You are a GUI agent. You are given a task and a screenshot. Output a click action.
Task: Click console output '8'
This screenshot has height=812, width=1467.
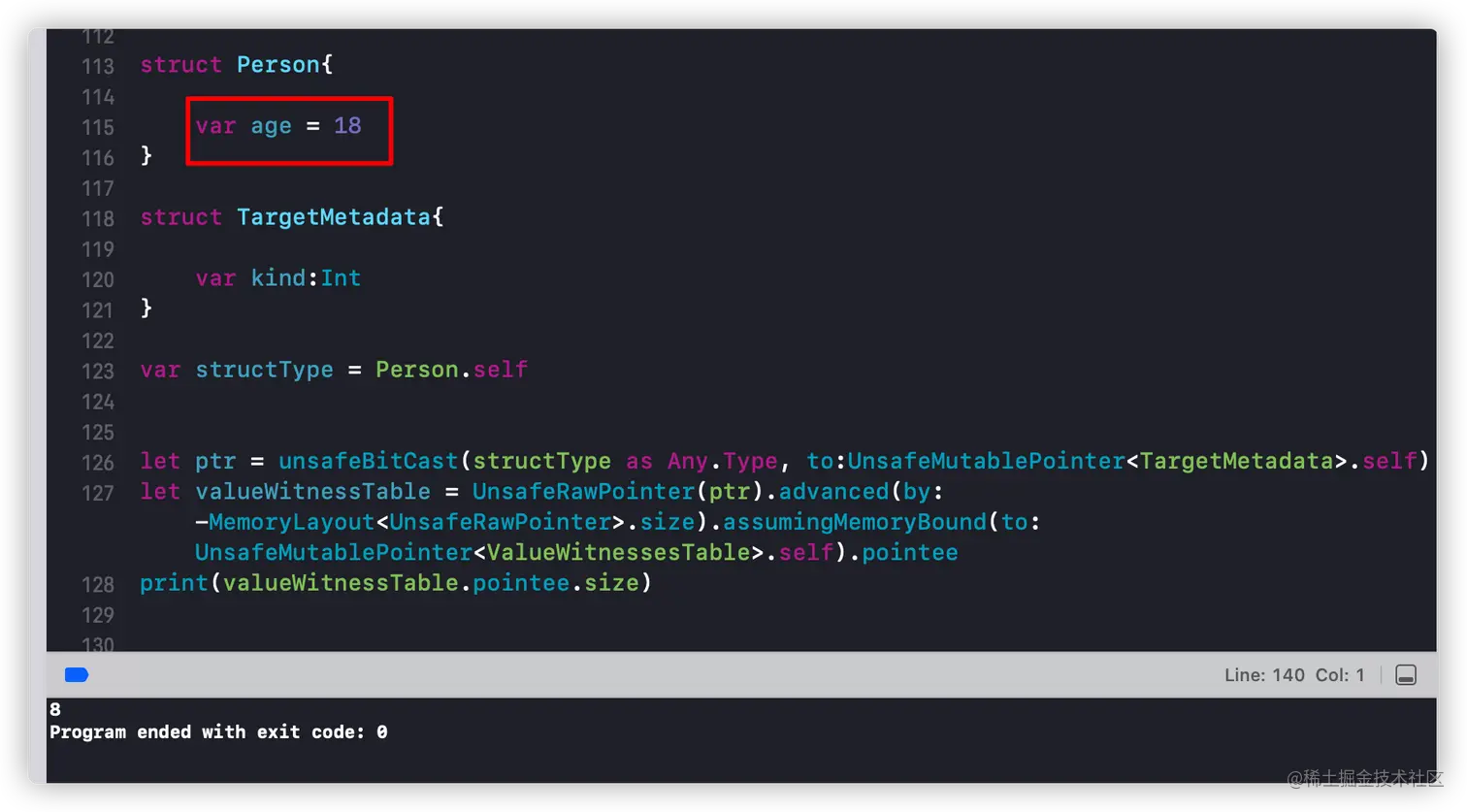pos(55,709)
